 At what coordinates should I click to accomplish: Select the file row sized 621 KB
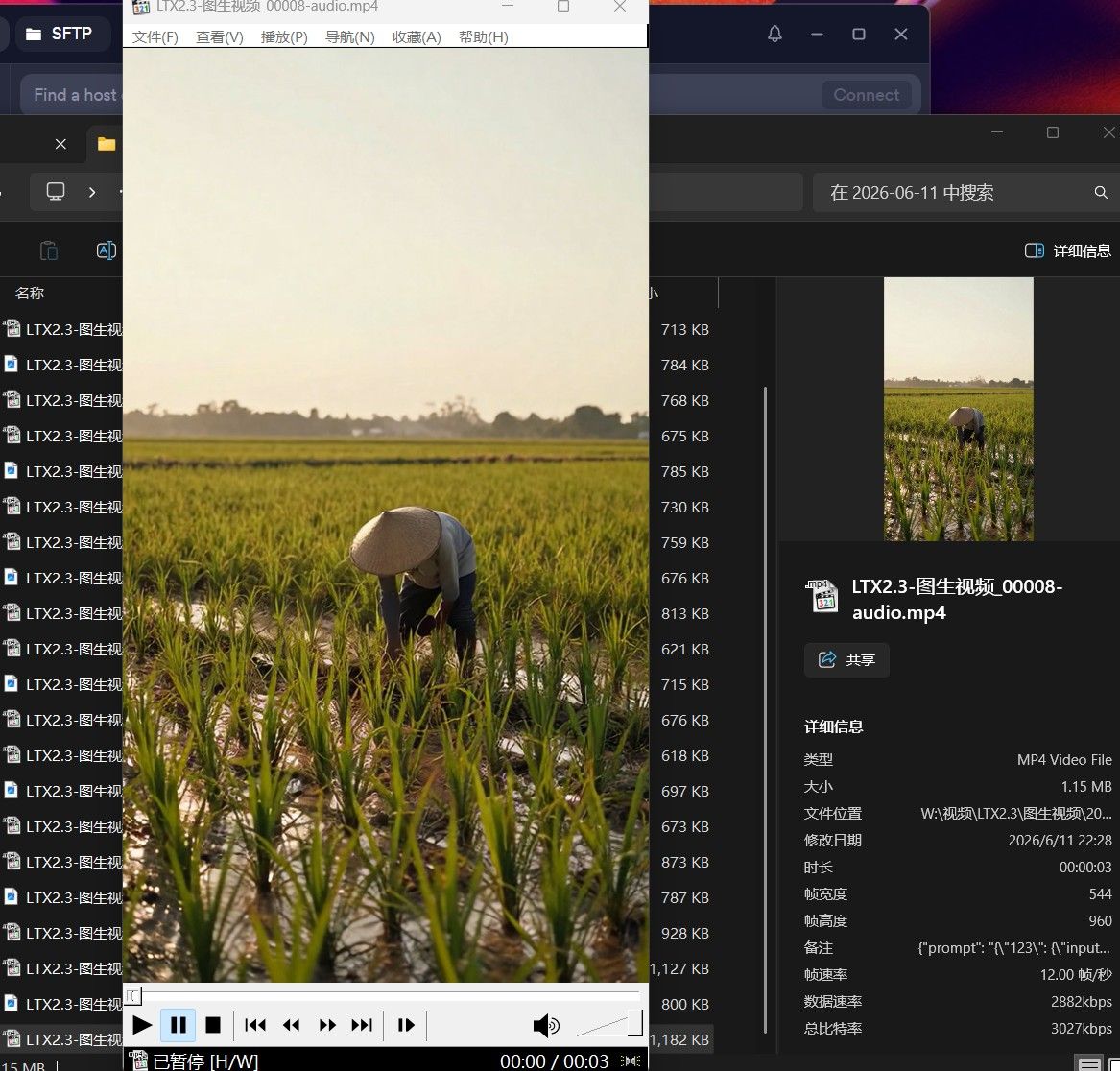[x=357, y=649]
